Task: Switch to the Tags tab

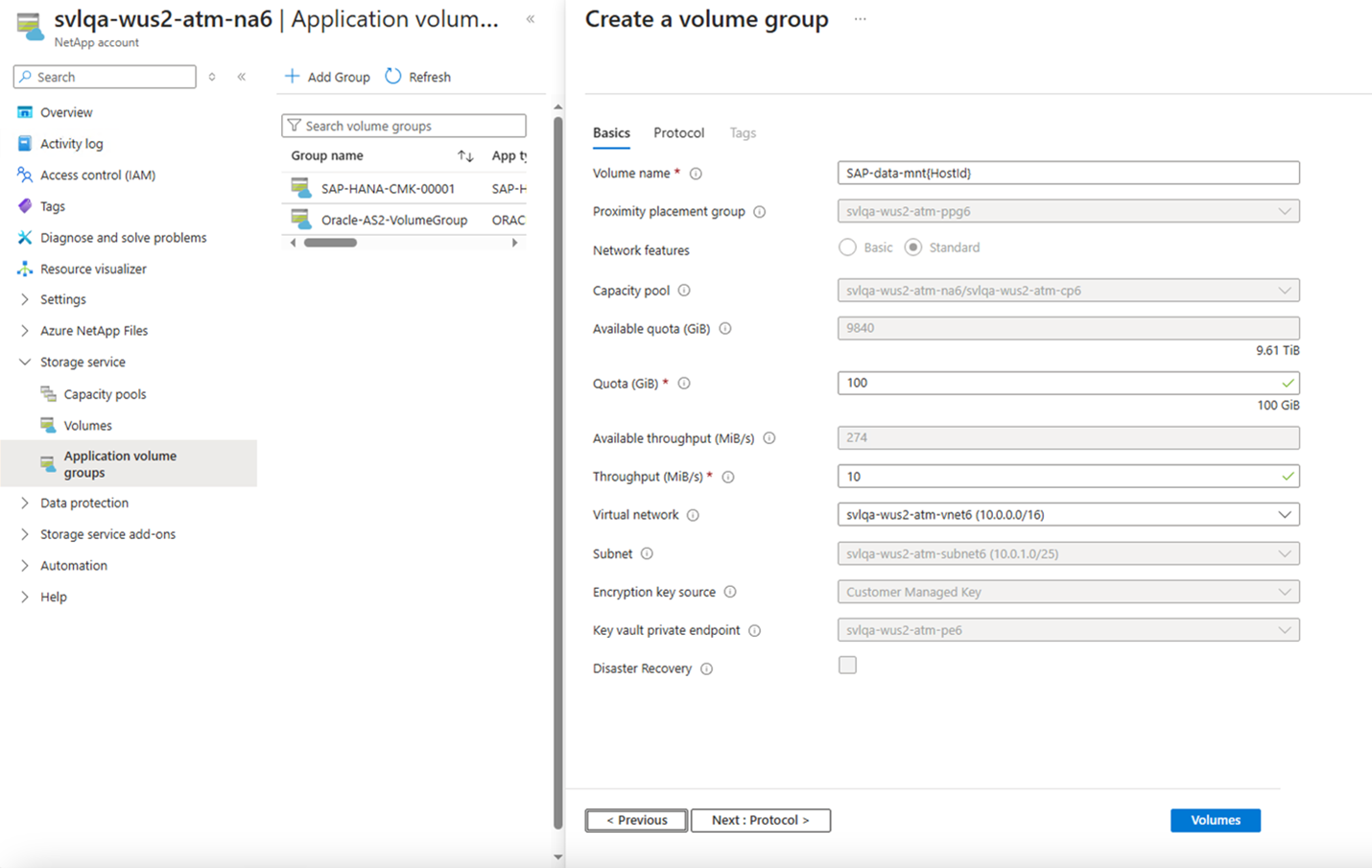Action: tap(743, 133)
